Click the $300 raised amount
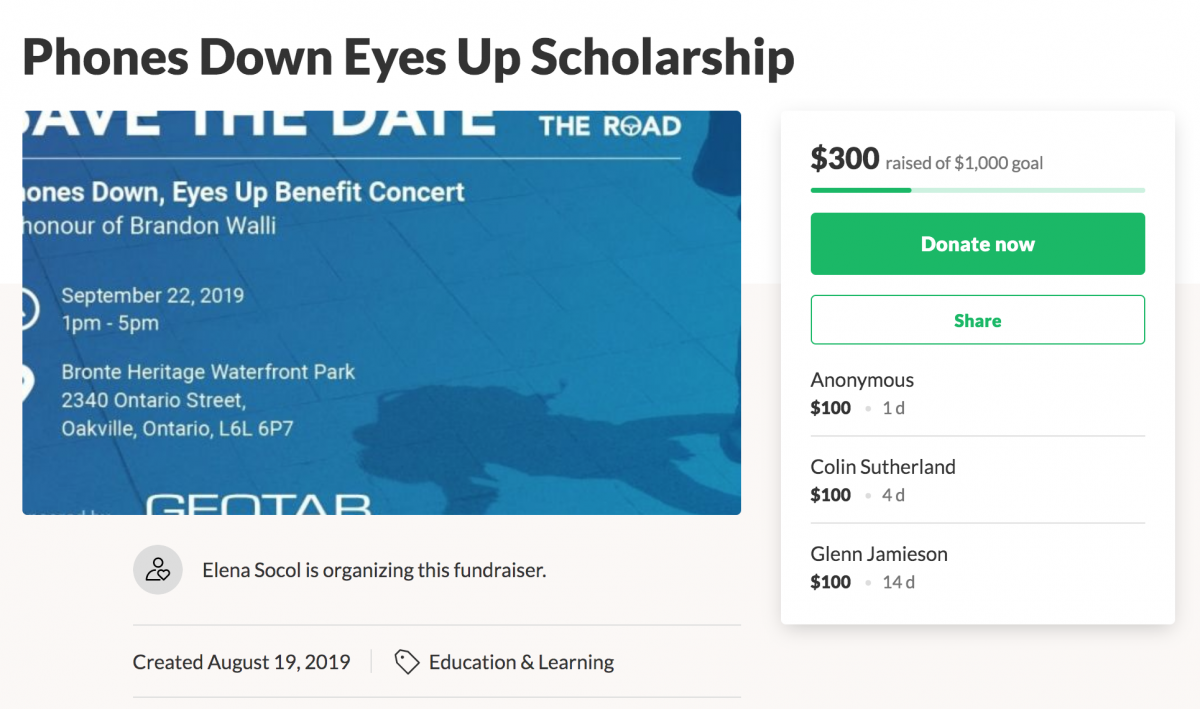This screenshot has width=1200, height=709. [845, 158]
